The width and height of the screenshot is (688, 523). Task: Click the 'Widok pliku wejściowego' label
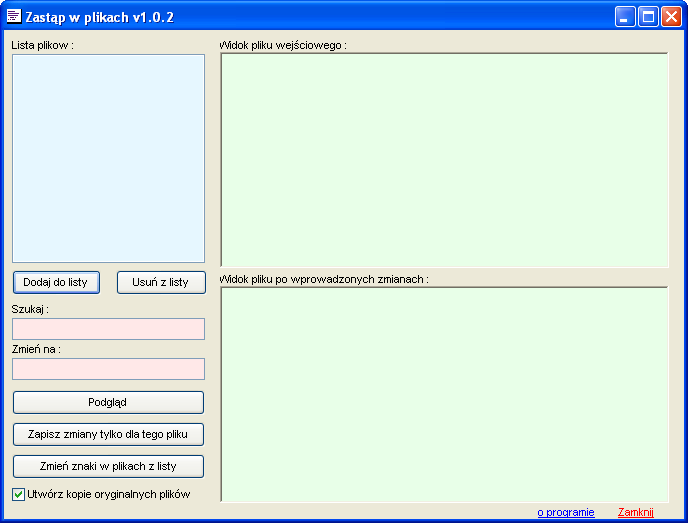pos(283,45)
